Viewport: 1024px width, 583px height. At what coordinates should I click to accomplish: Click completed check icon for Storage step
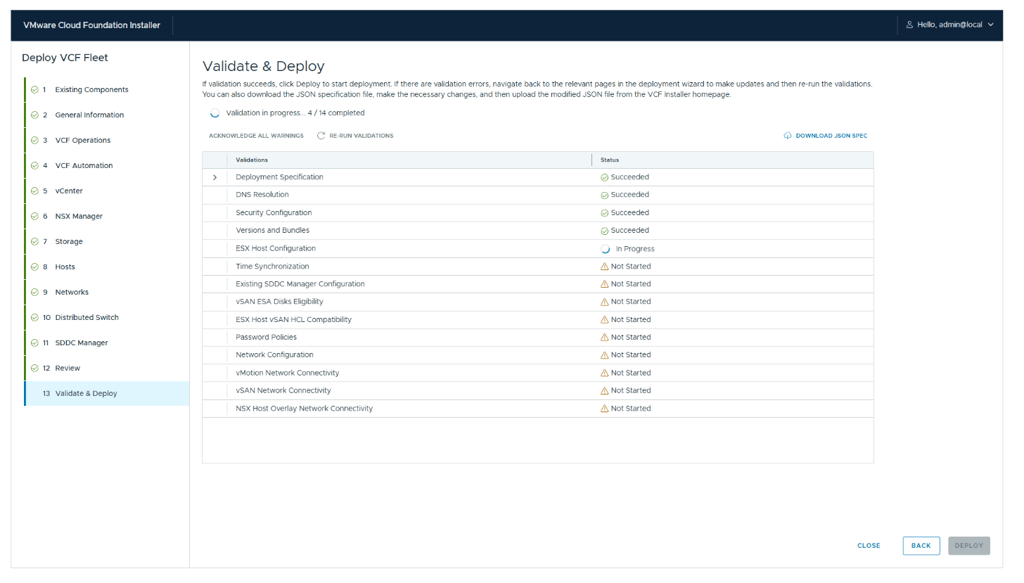(35, 242)
